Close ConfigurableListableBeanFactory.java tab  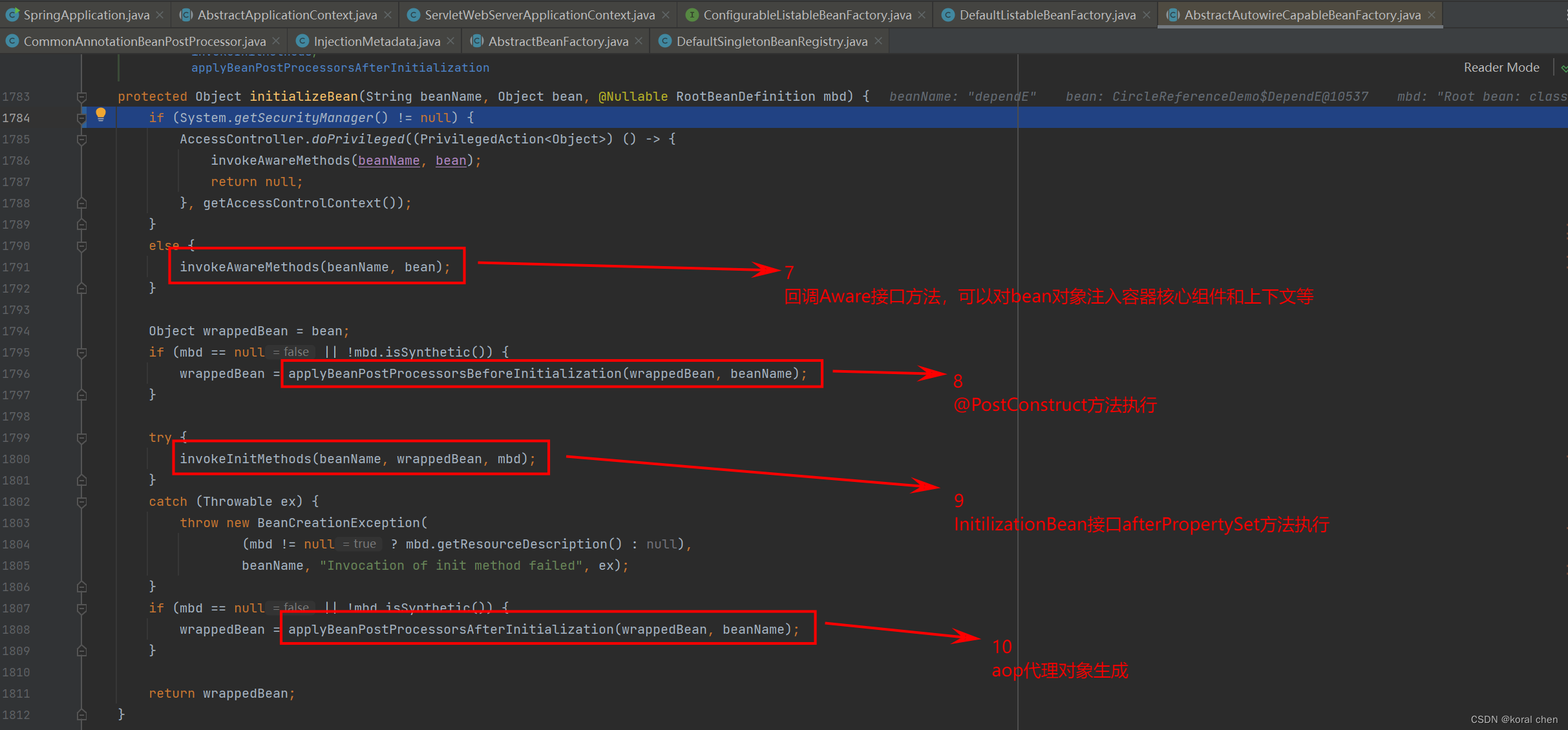click(x=922, y=15)
